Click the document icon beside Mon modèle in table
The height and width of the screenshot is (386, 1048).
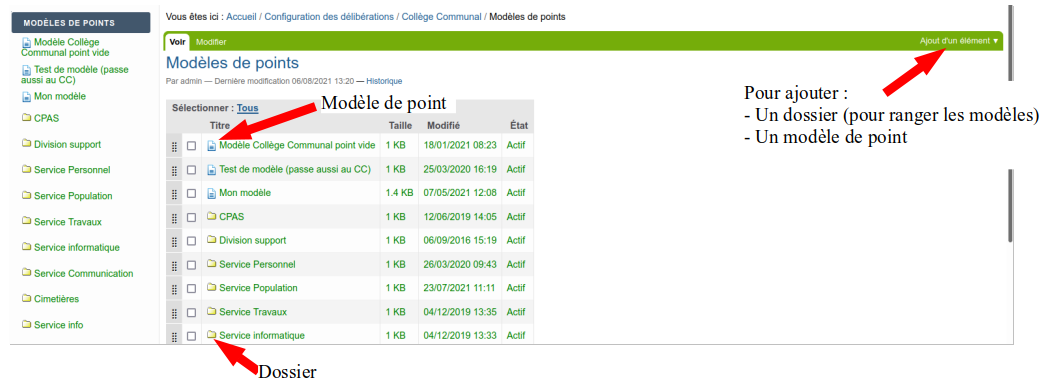click(212, 194)
